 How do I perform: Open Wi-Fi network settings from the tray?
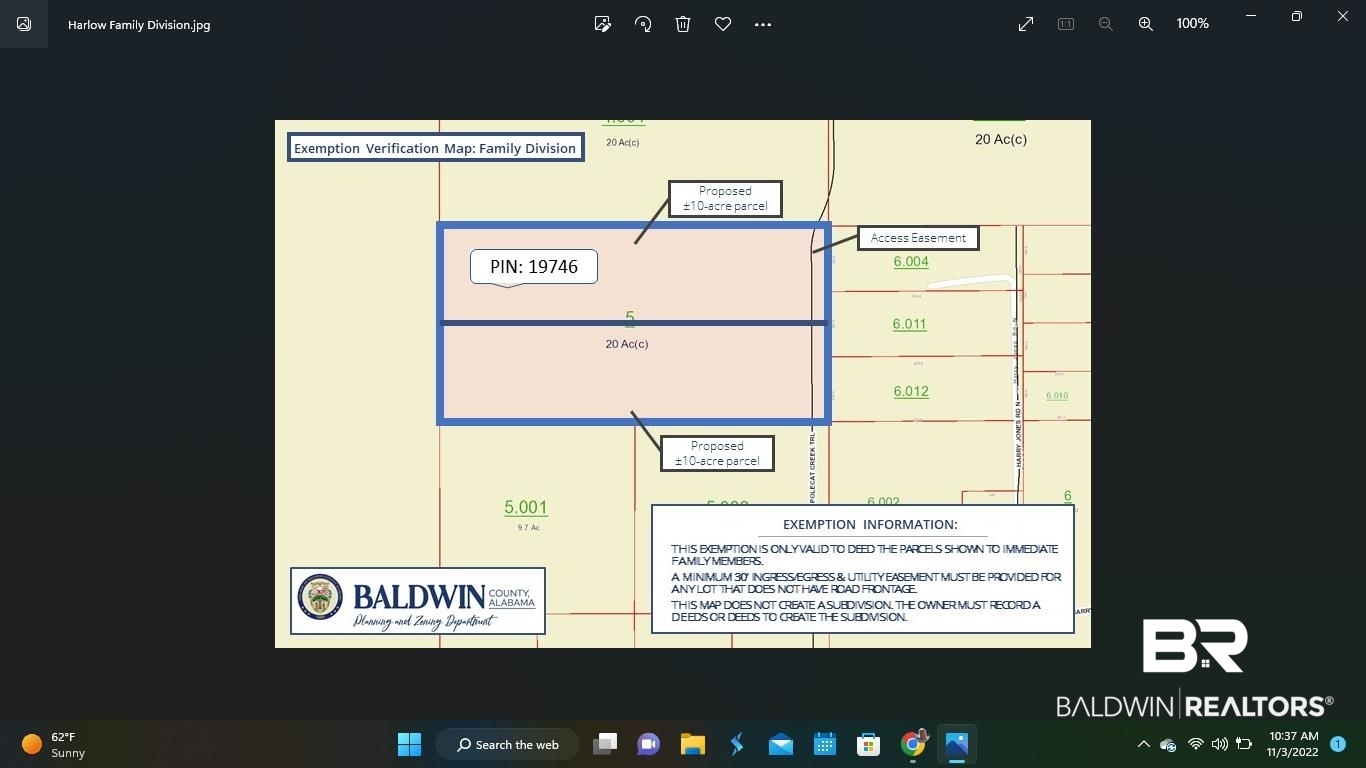1195,745
